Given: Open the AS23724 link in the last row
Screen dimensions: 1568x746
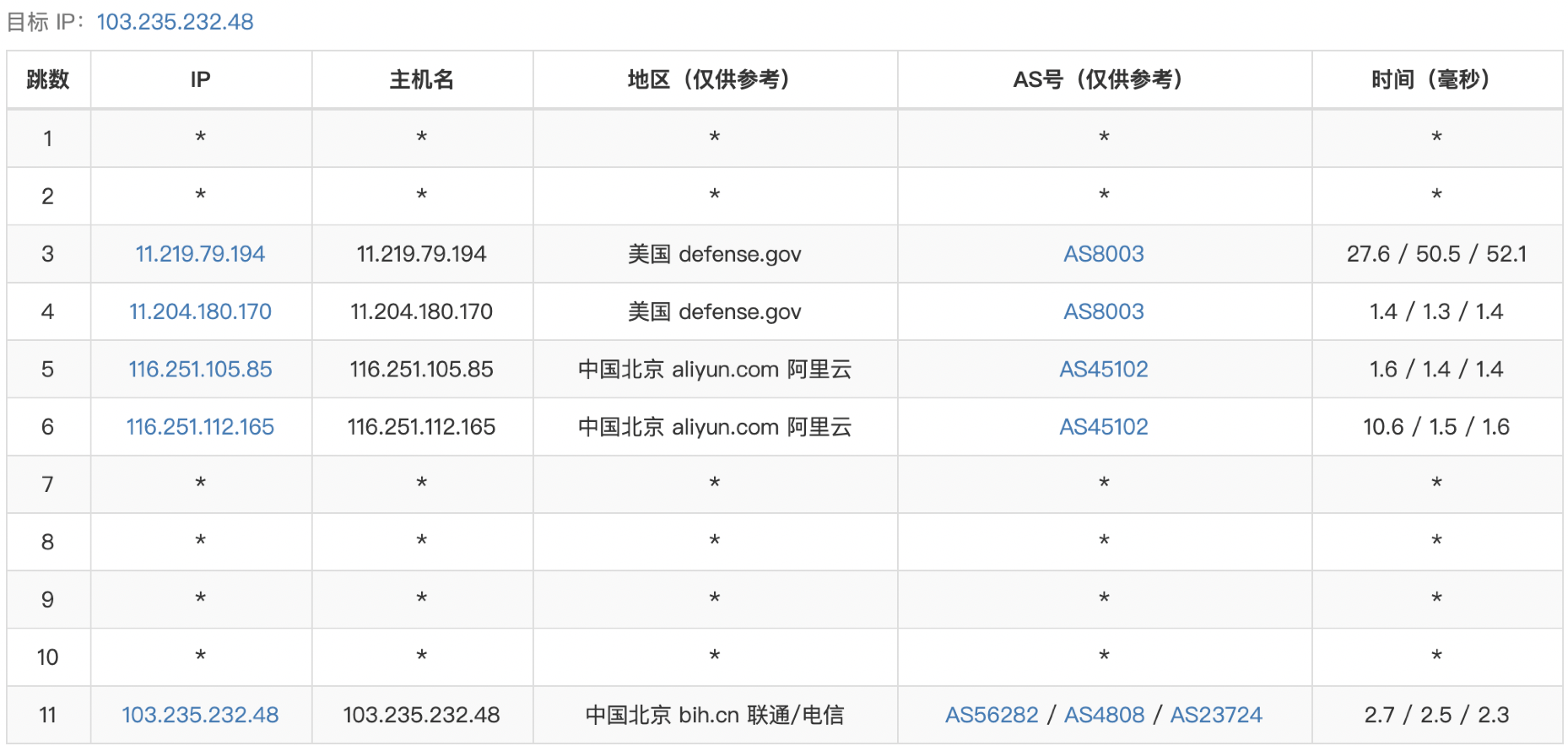Looking at the screenshot, I should (x=1215, y=715).
